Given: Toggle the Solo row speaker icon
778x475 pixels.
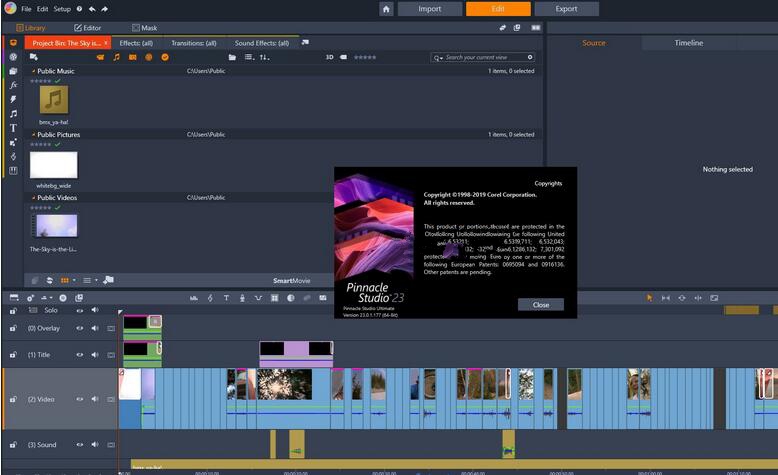Looking at the screenshot, I should 95,310.
